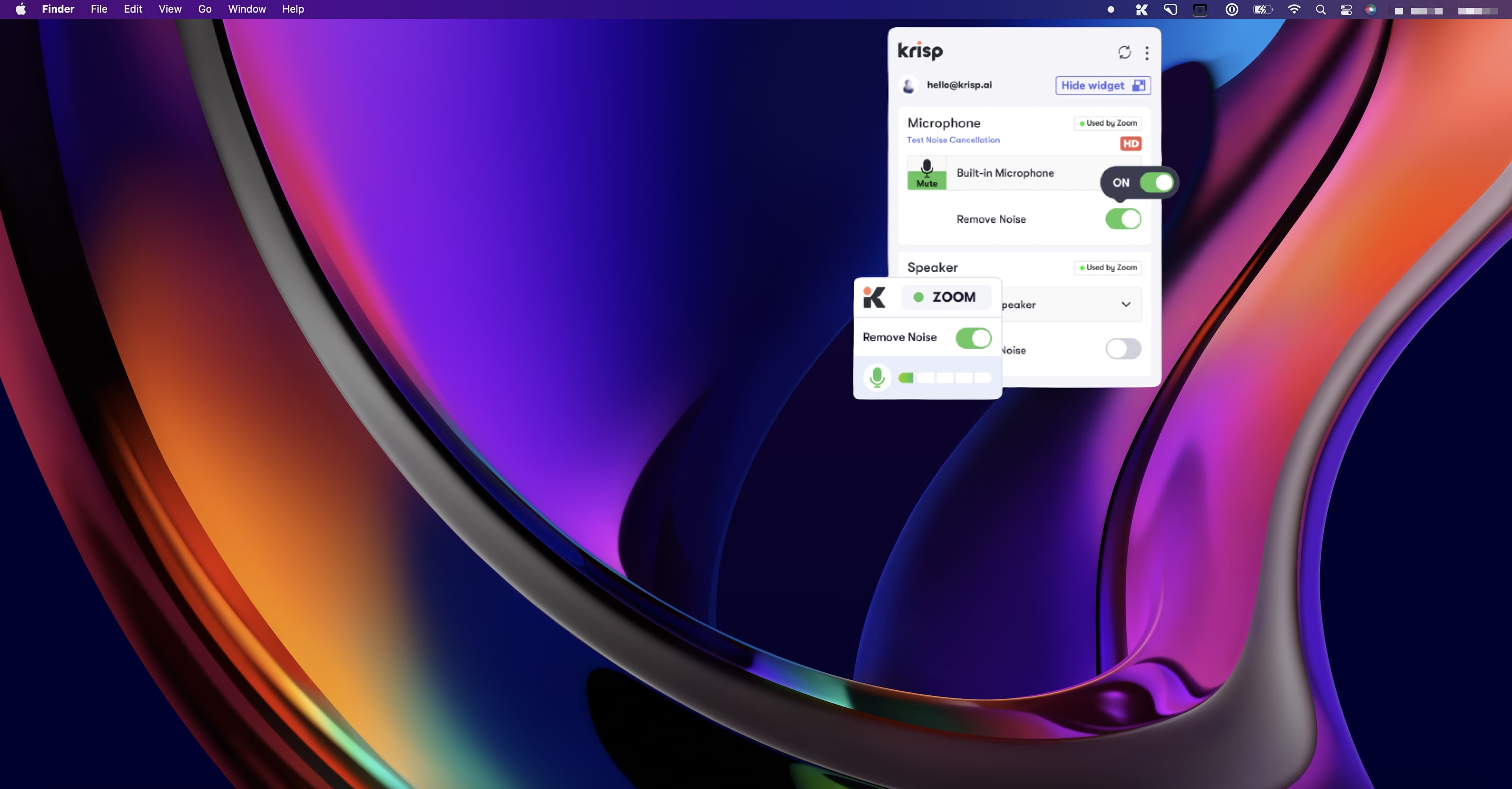The image size is (1512, 789).
Task: Click the Krisp K logo on the widget
Action: click(874, 297)
